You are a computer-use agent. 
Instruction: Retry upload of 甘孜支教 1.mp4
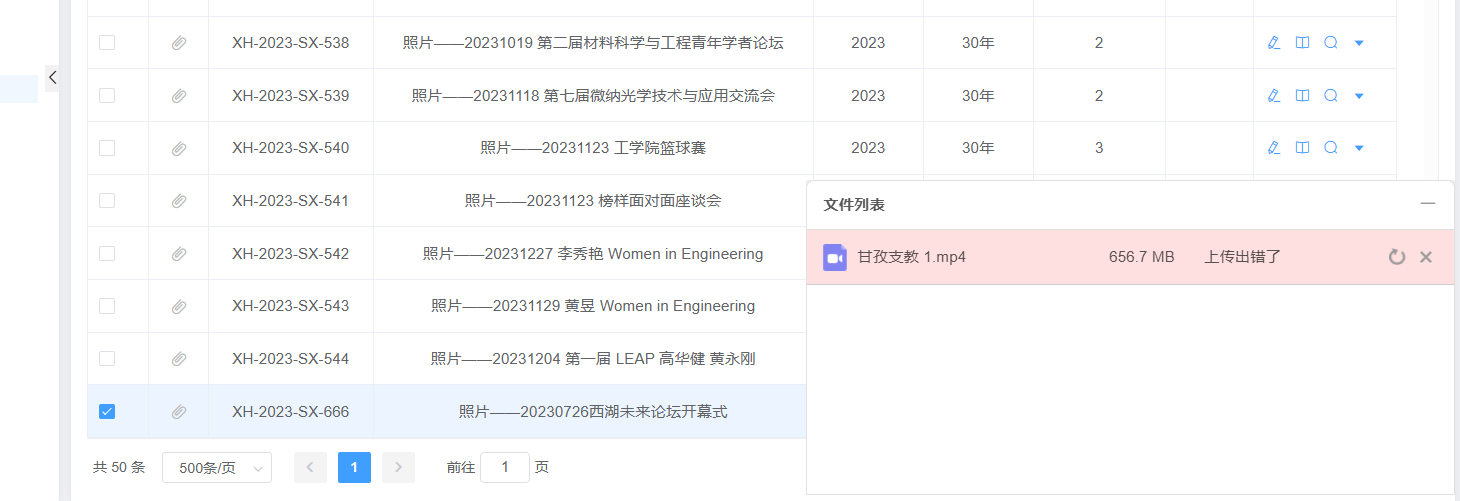[x=1397, y=257]
